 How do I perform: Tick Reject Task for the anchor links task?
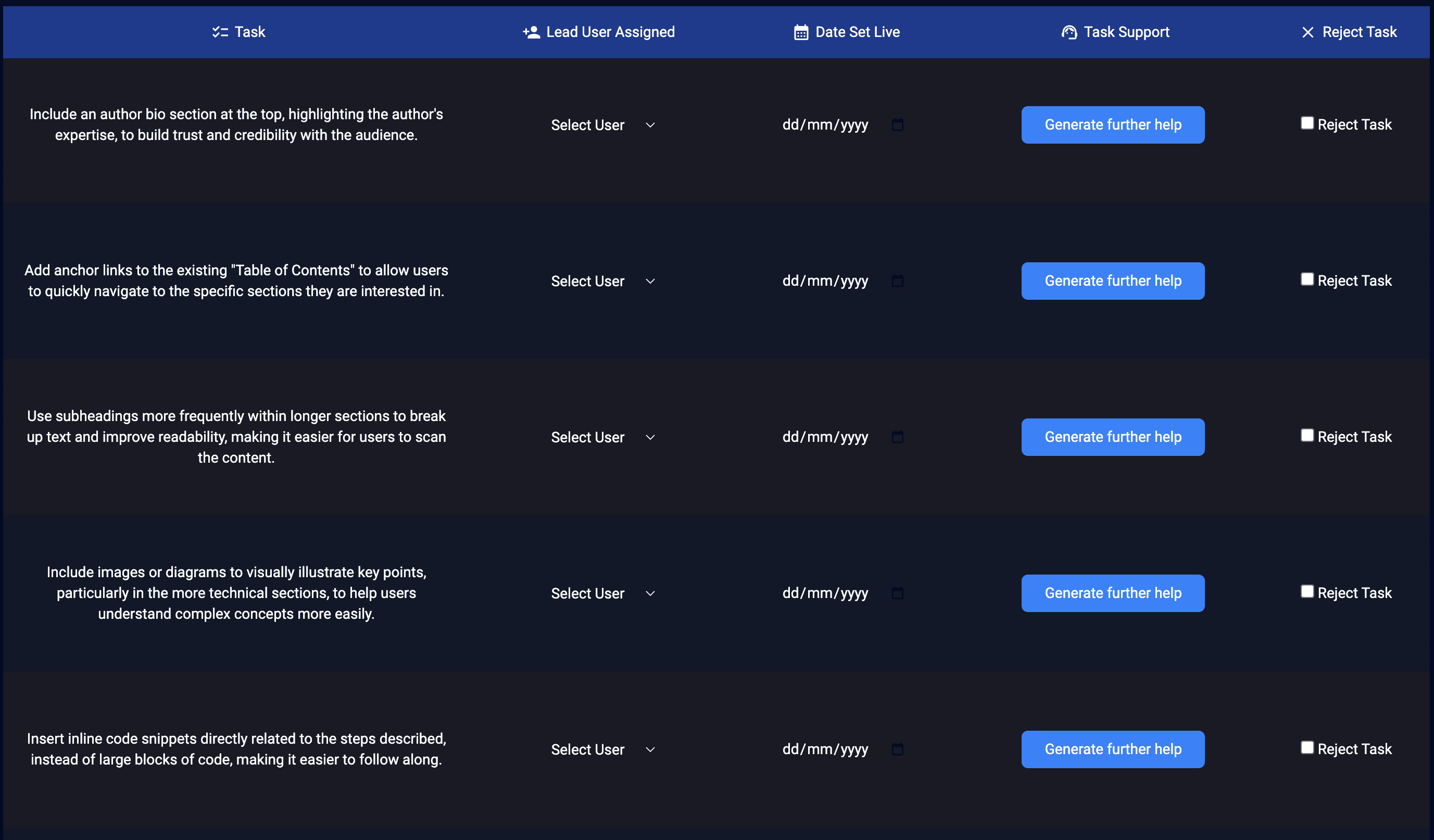tap(1306, 279)
